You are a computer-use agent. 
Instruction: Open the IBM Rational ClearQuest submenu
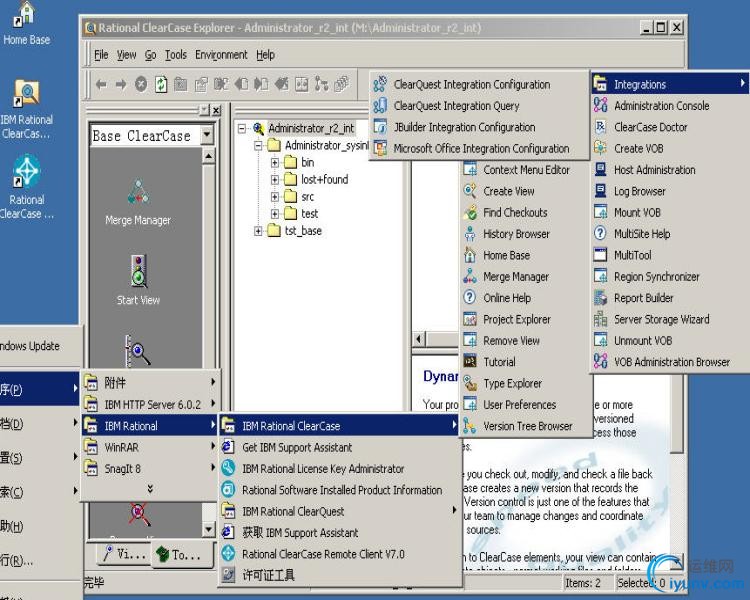pos(340,511)
